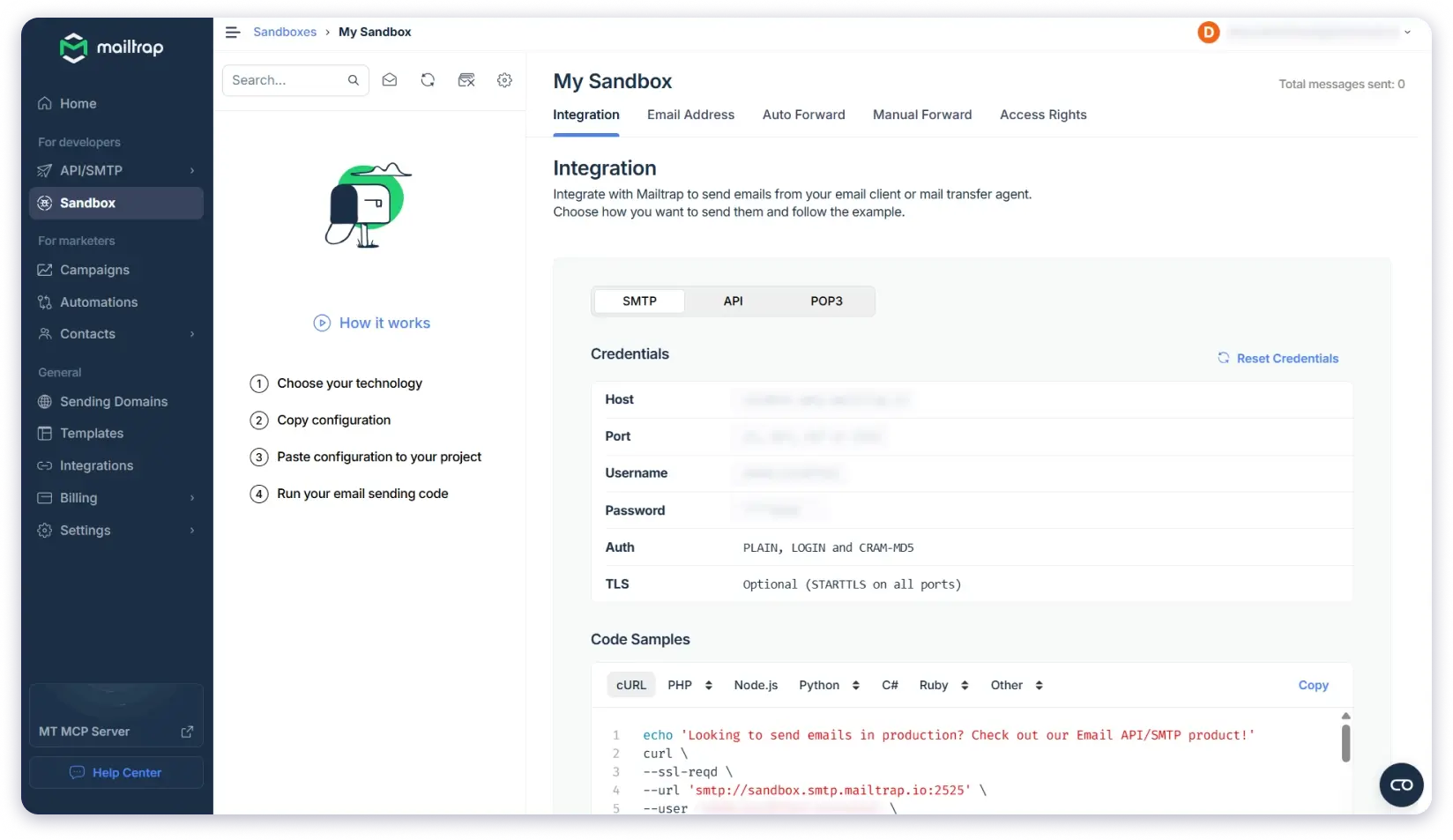Click the mailbox illustration
Image resolution: width=1453 pixels, height=840 pixels.
[368, 205]
